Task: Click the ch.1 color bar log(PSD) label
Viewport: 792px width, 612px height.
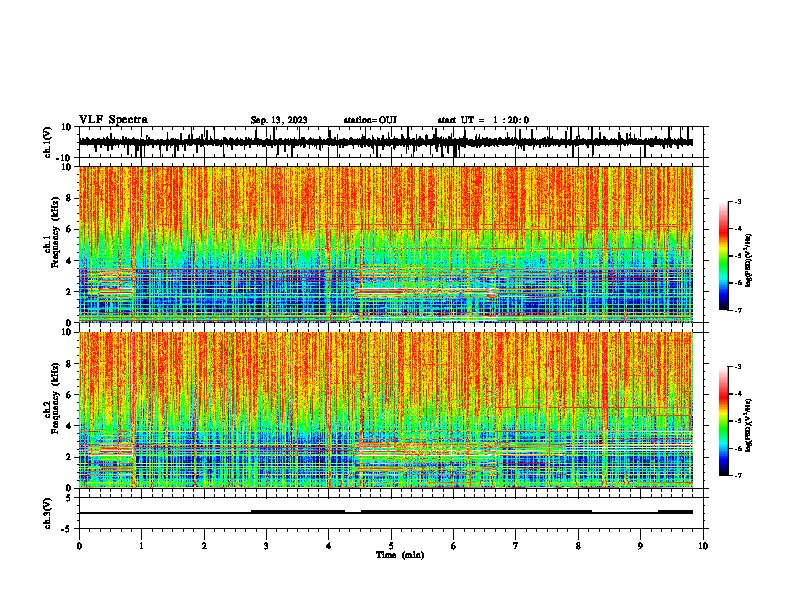Action: [x=749, y=261]
